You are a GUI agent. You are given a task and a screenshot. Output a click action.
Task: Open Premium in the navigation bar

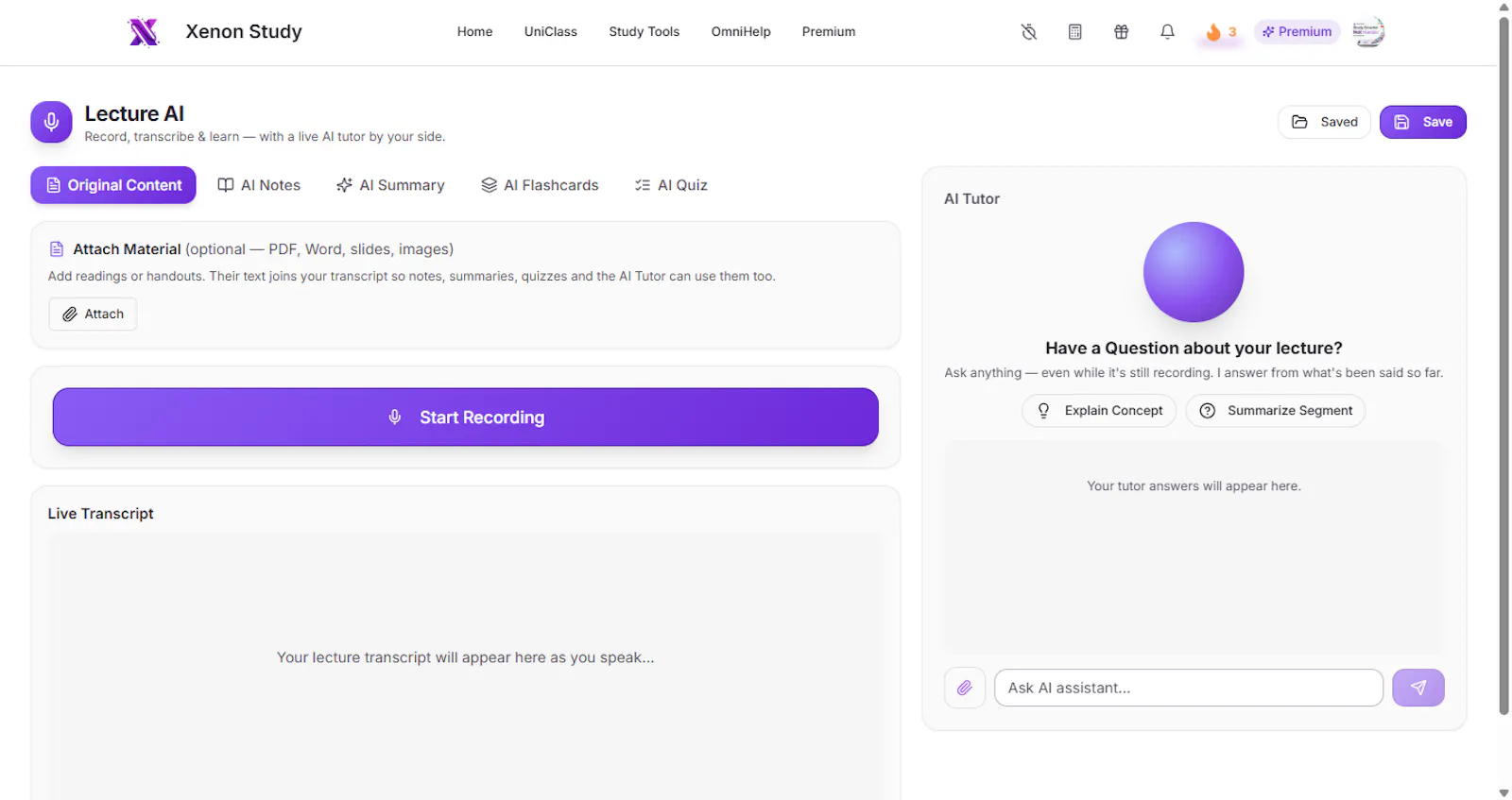pyautogui.click(x=829, y=32)
